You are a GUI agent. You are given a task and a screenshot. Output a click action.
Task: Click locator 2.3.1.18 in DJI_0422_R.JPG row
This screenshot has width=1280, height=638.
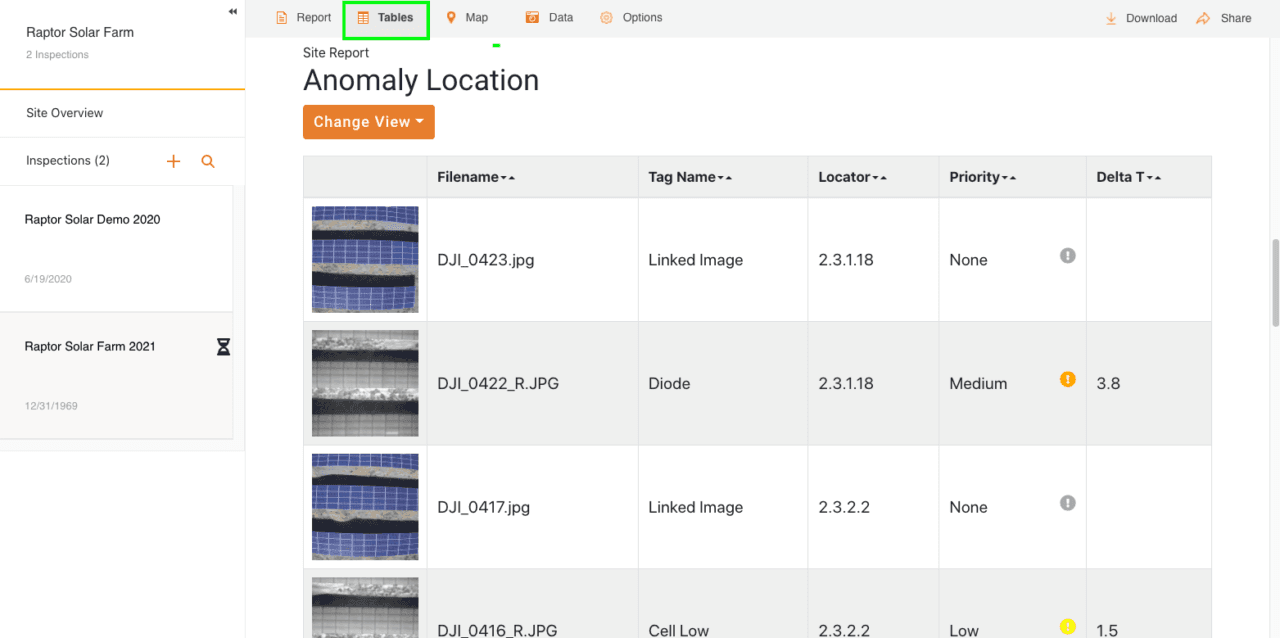pos(846,383)
